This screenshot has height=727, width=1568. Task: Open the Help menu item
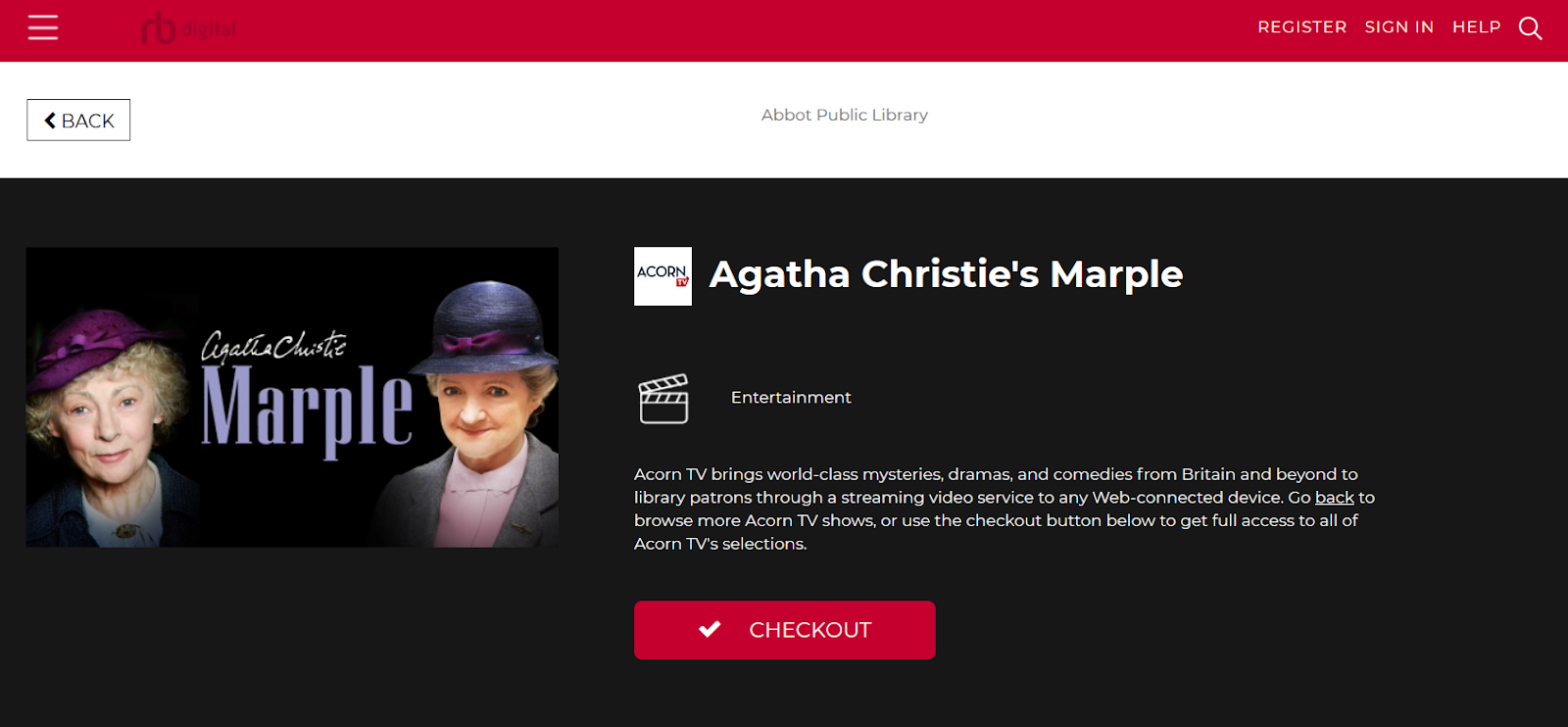coord(1476,27)
